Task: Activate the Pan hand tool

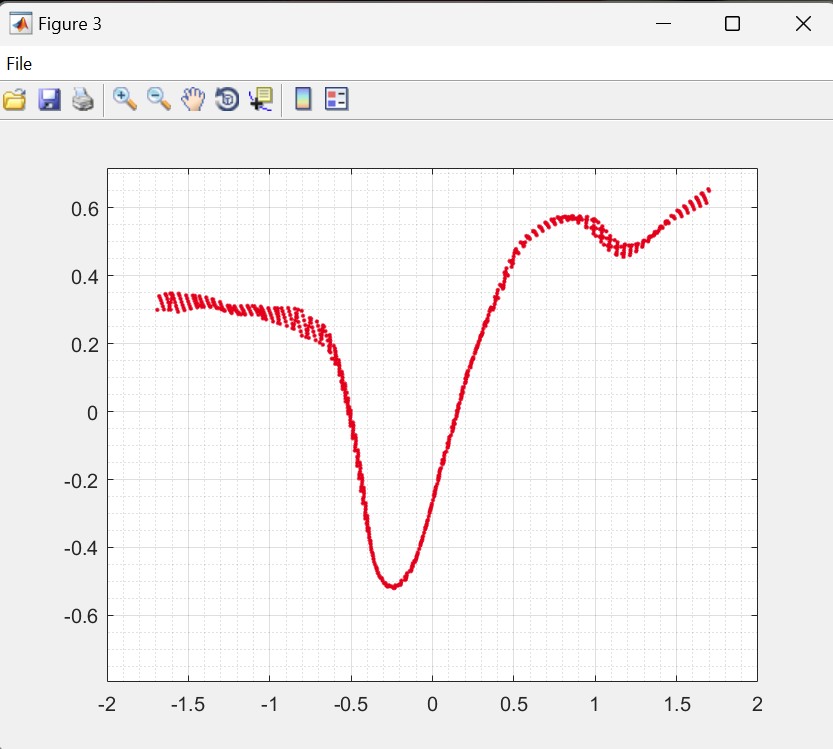Action: pos(193,99)
